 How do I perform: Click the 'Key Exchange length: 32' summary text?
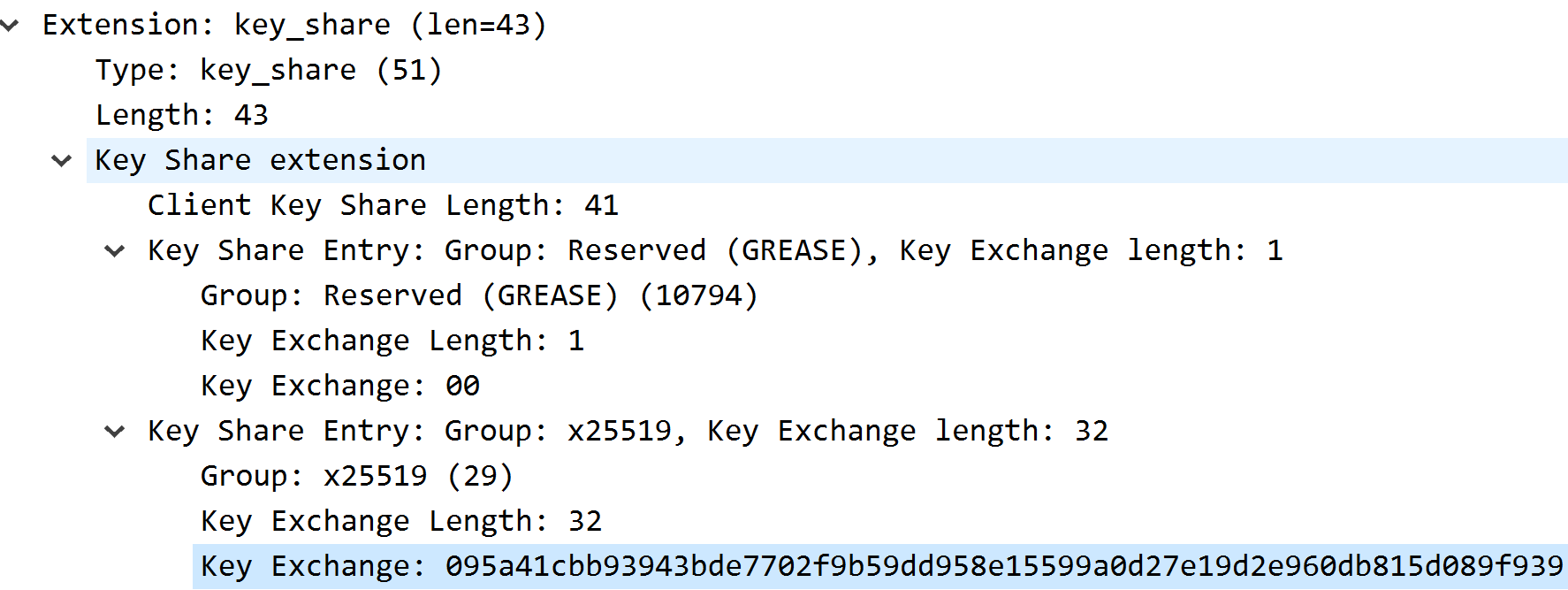[x=907, y=431]
